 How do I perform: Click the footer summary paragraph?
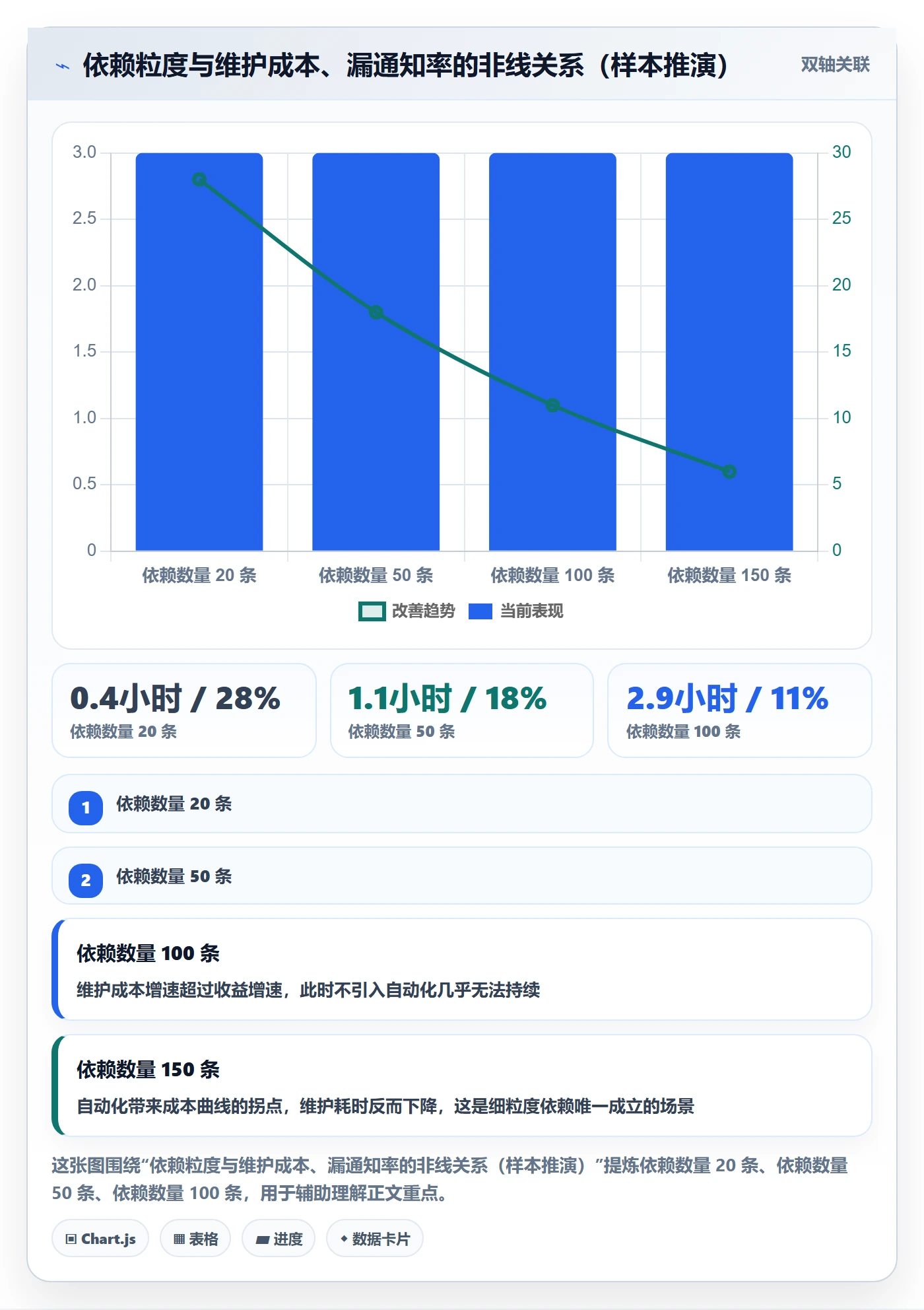point(450,1179)
